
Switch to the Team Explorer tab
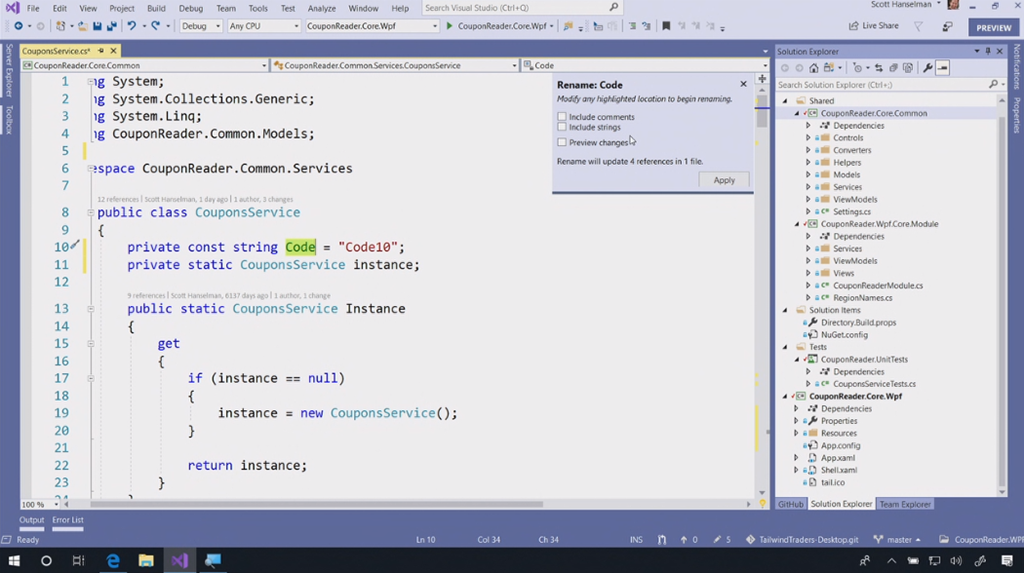(904, 504)
